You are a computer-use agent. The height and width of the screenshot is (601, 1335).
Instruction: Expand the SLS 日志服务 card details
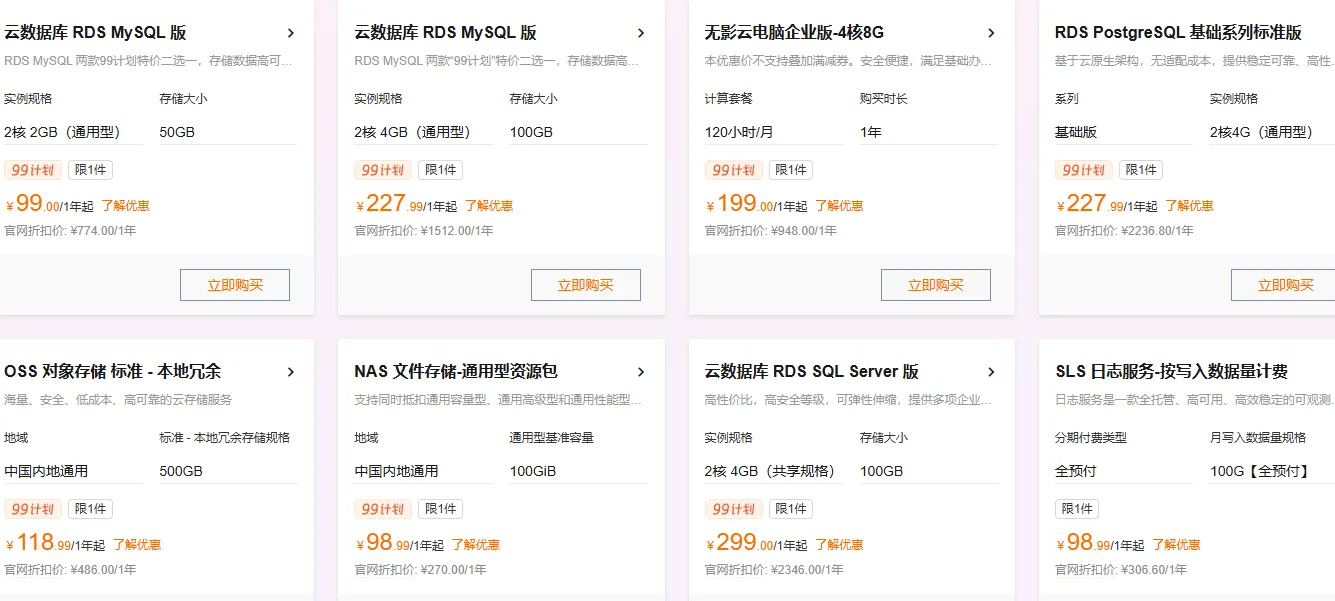coord(1330,371)
